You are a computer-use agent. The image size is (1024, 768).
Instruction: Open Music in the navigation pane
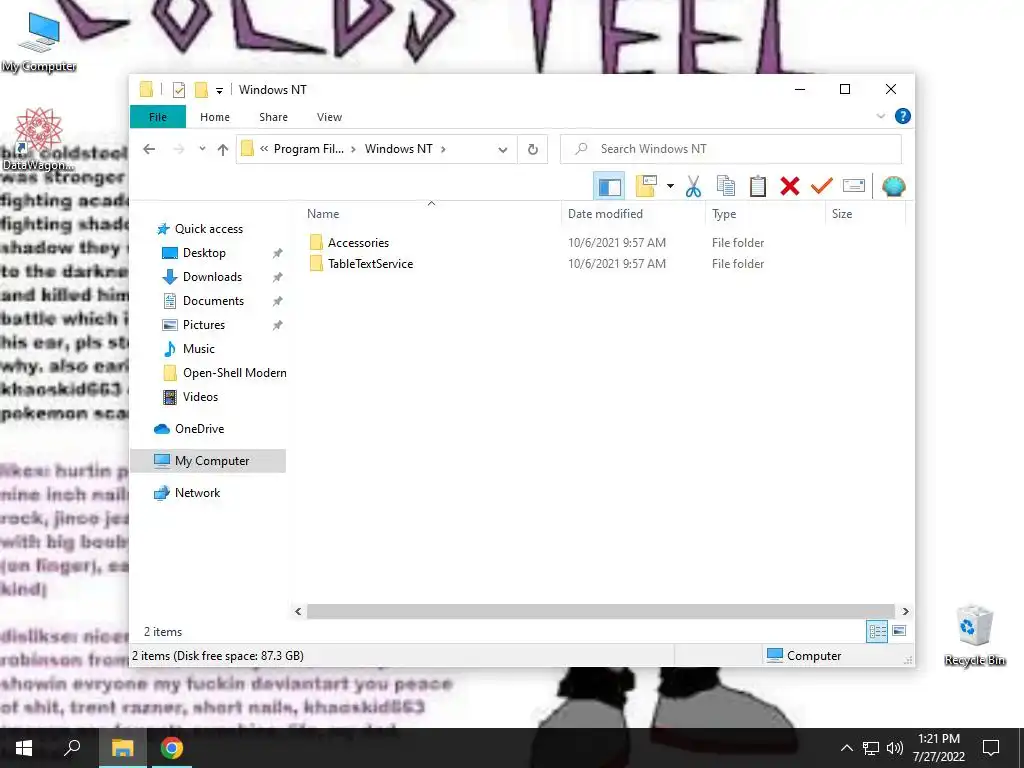pos(199,349)
